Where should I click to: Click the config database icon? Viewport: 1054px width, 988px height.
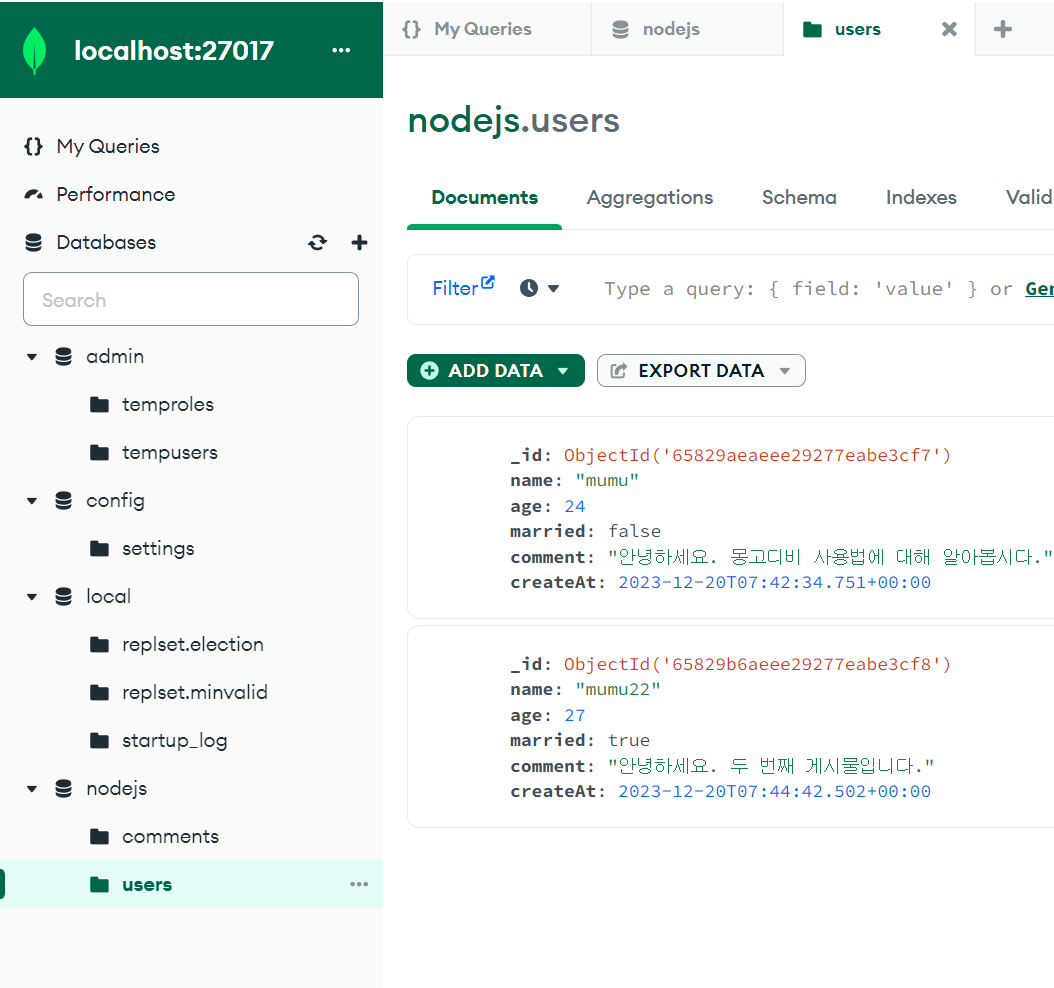click(63, 501)
